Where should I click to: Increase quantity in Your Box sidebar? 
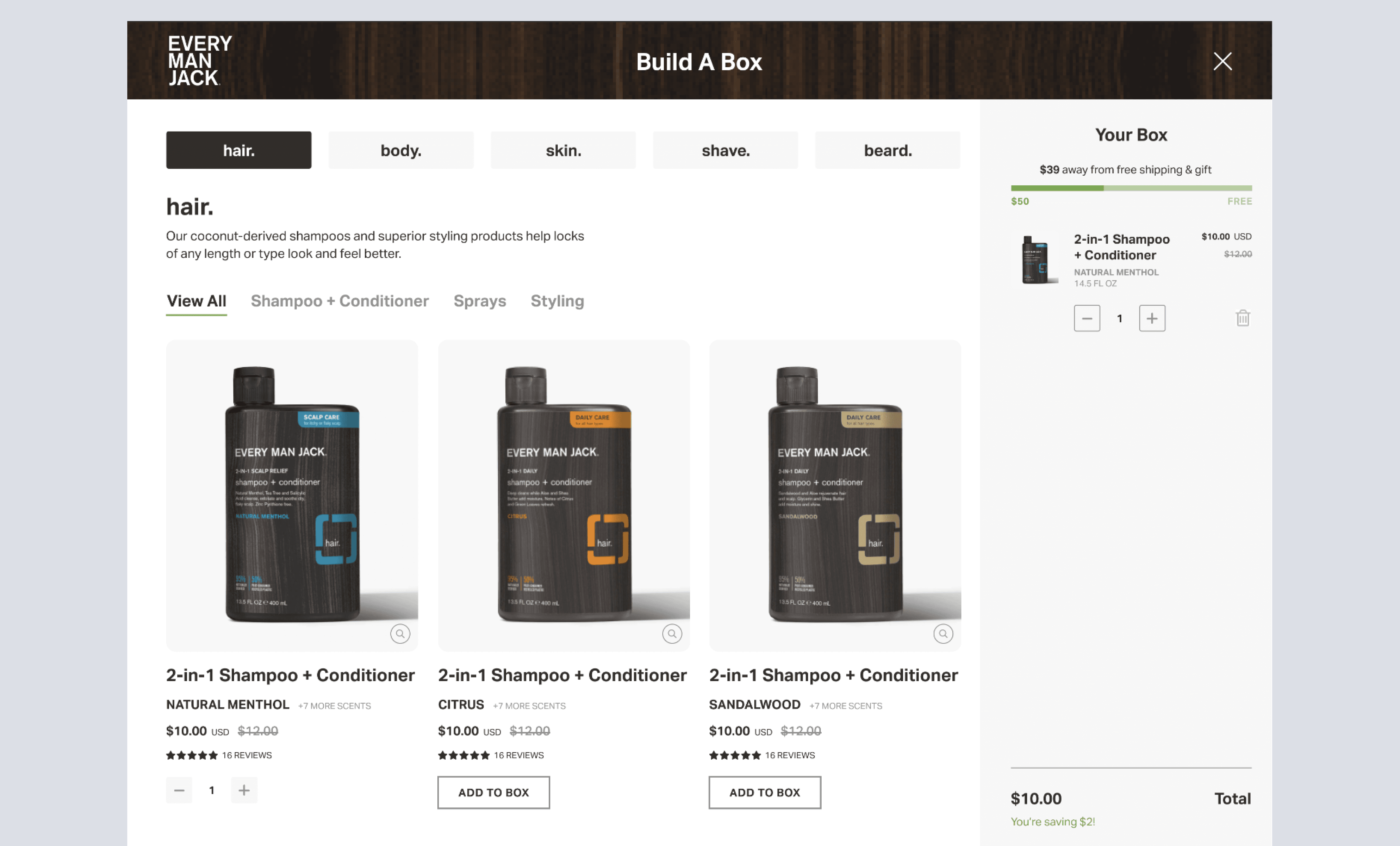1152,318
